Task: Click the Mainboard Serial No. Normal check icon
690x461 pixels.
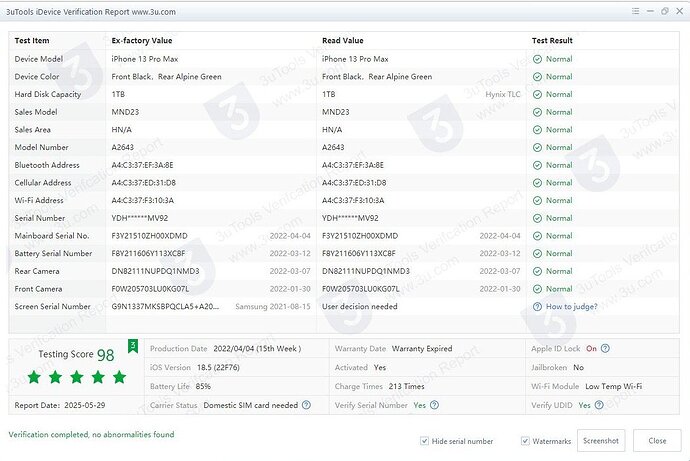Action: [x=537, y=236]
